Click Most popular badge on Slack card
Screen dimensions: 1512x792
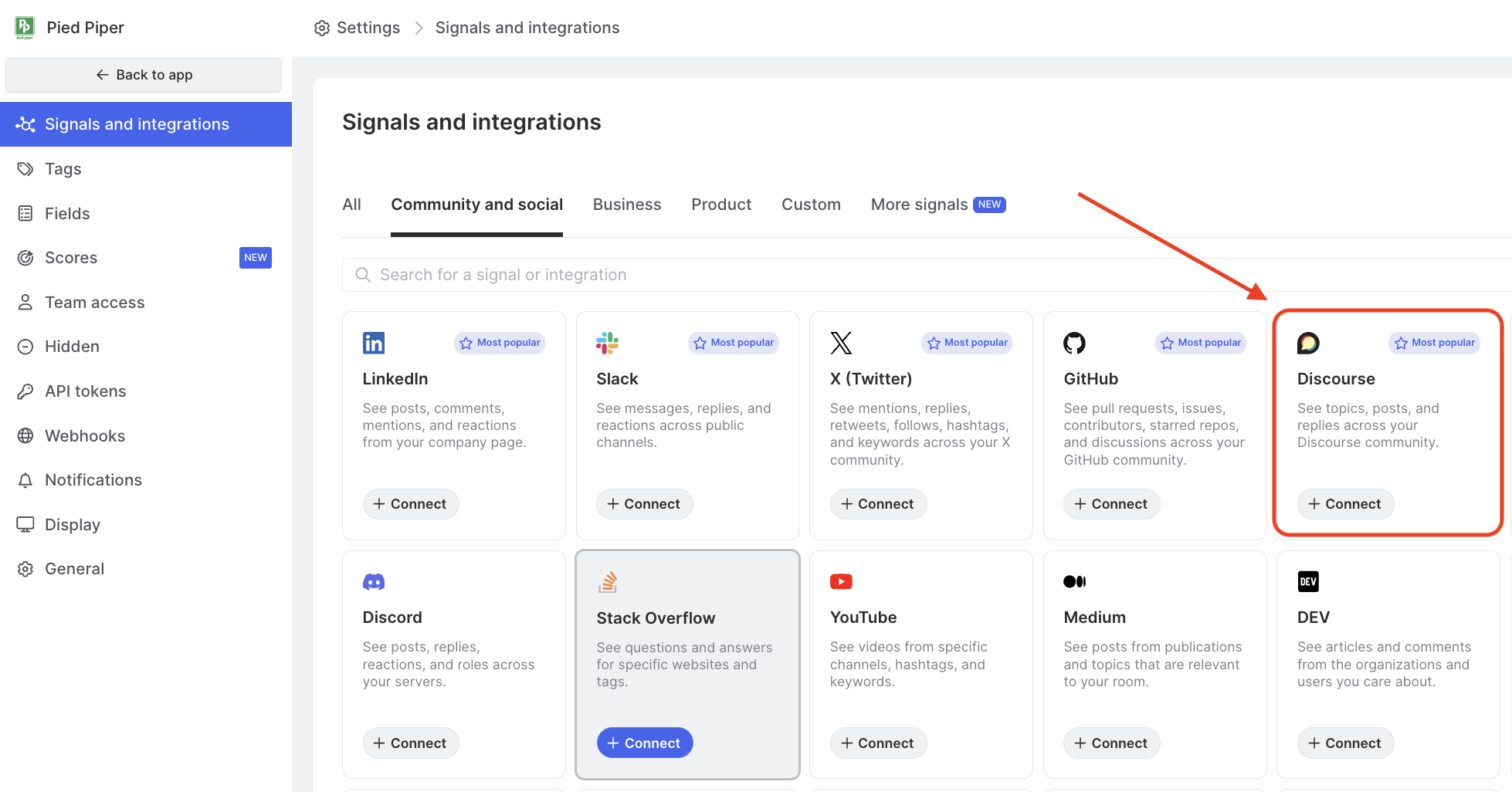[x=734, y=343]
